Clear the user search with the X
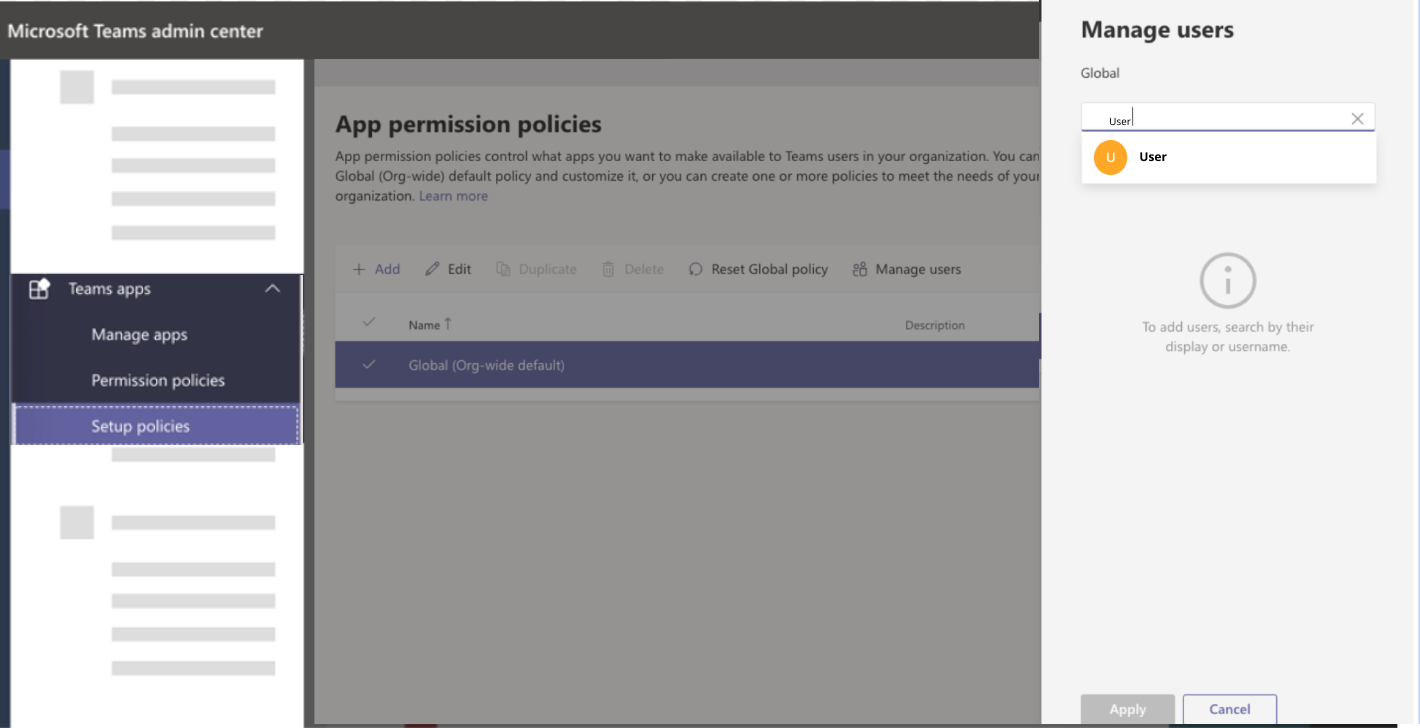The height and width of the screenshot is (728, 1420). 1357,118
